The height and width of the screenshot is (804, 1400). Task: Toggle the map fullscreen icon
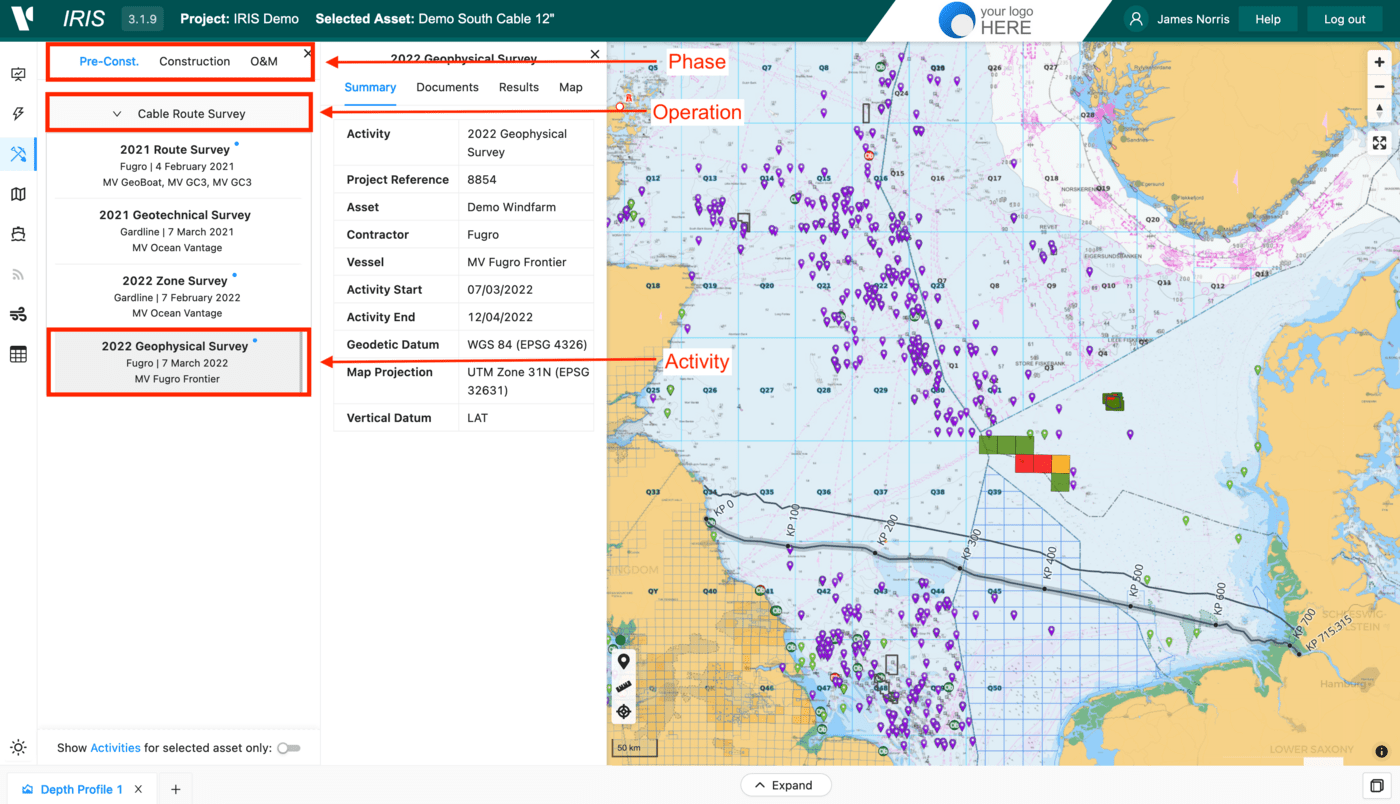[1380, 143]
